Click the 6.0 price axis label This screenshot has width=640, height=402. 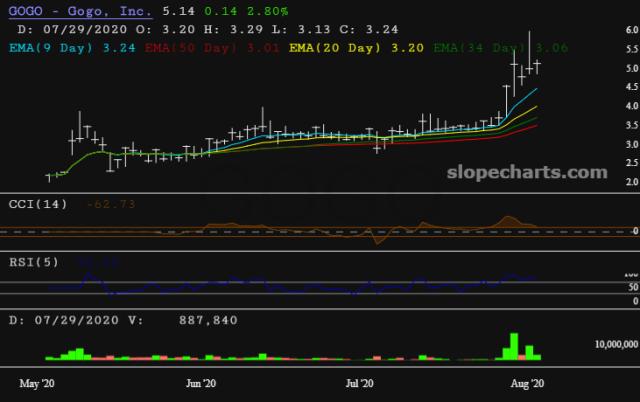click(x=632, y=30)
